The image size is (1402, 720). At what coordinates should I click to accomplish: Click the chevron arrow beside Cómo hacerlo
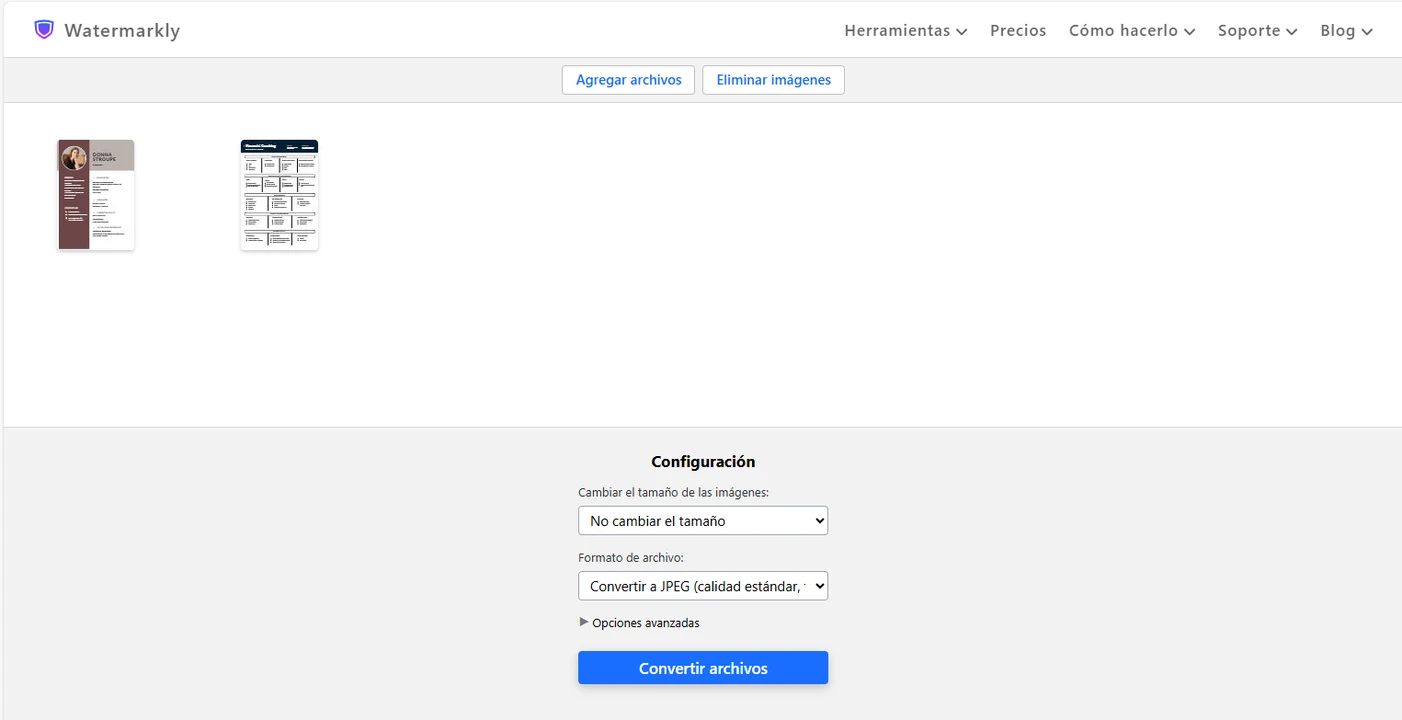tap(1190, 32)
